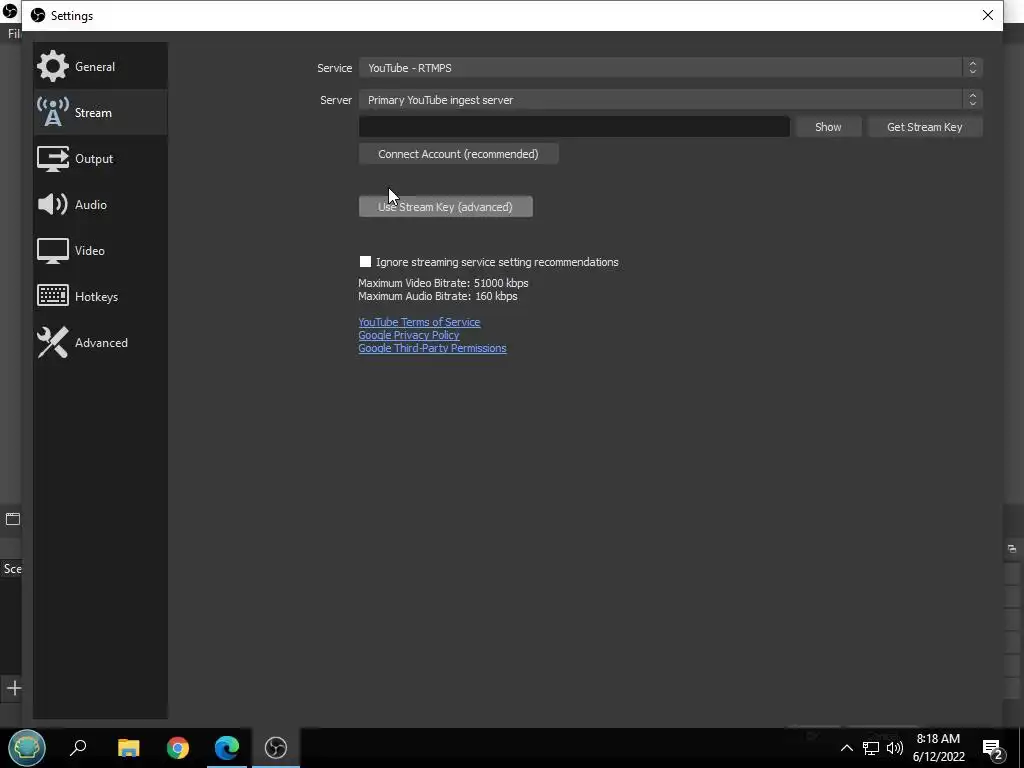Click the Server dropdown arrow stepper
The width and height of the screenshot is (1024, 768).
[972, 100]
